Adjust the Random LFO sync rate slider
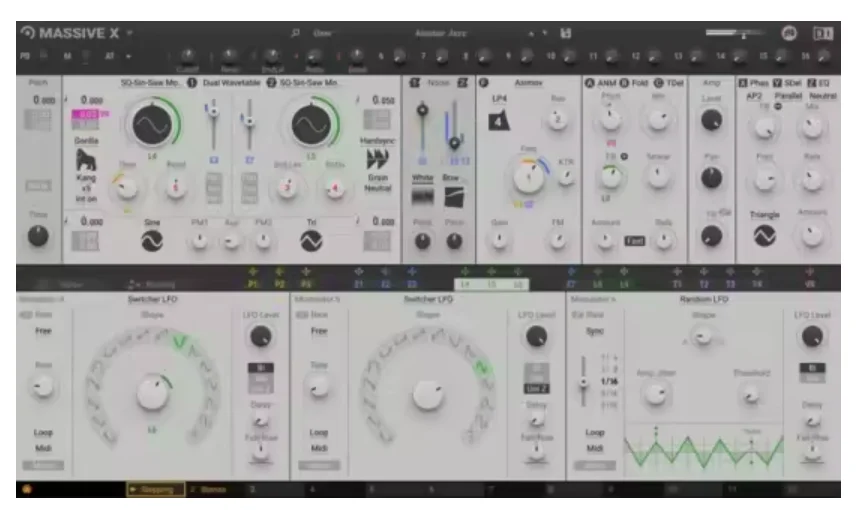 (x=584, y=381)
